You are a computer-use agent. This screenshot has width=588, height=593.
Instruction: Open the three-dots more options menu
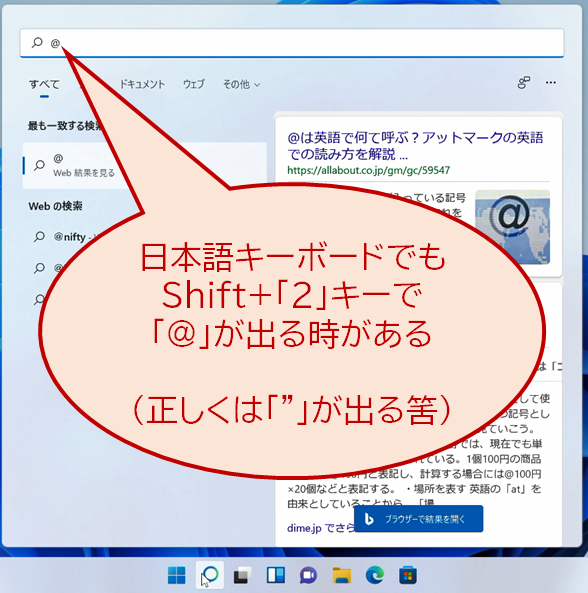(x=551, y=82)
